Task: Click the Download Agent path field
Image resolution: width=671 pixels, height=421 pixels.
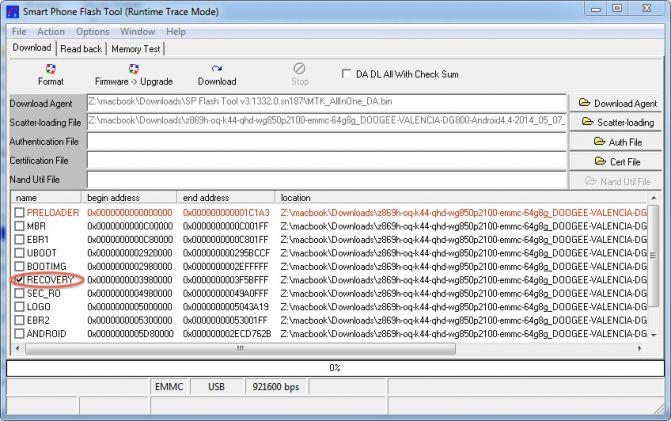Action: click(327, 103)
